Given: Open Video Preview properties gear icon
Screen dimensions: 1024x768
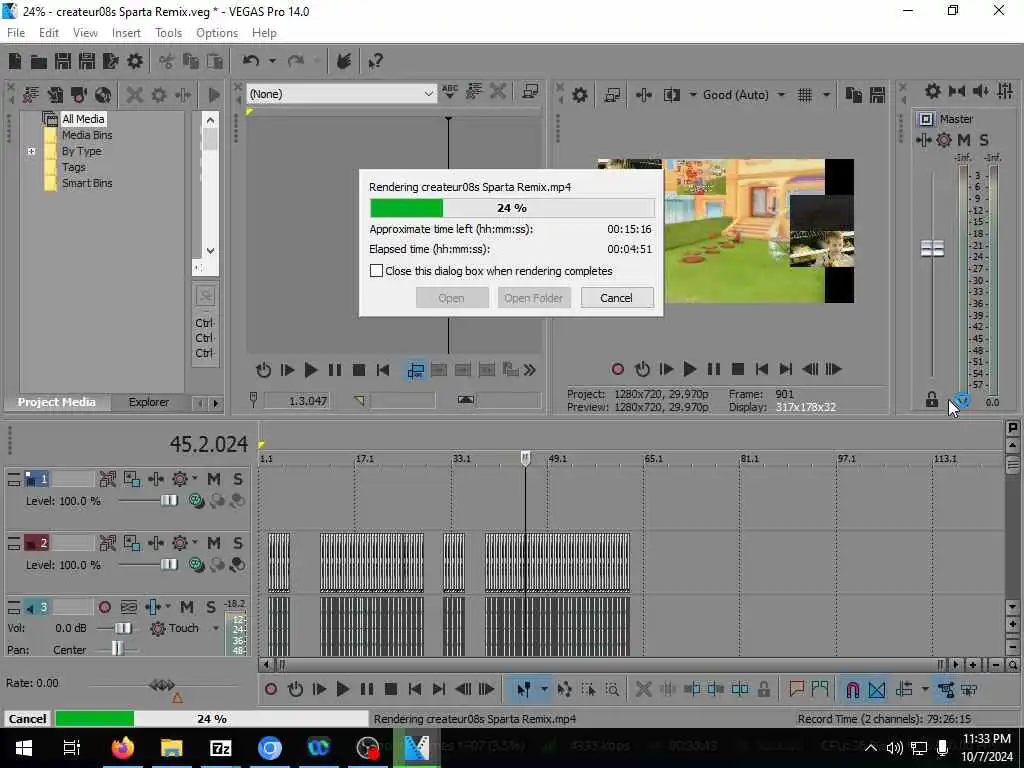Looking at the screenshot, I should (579, 95).
